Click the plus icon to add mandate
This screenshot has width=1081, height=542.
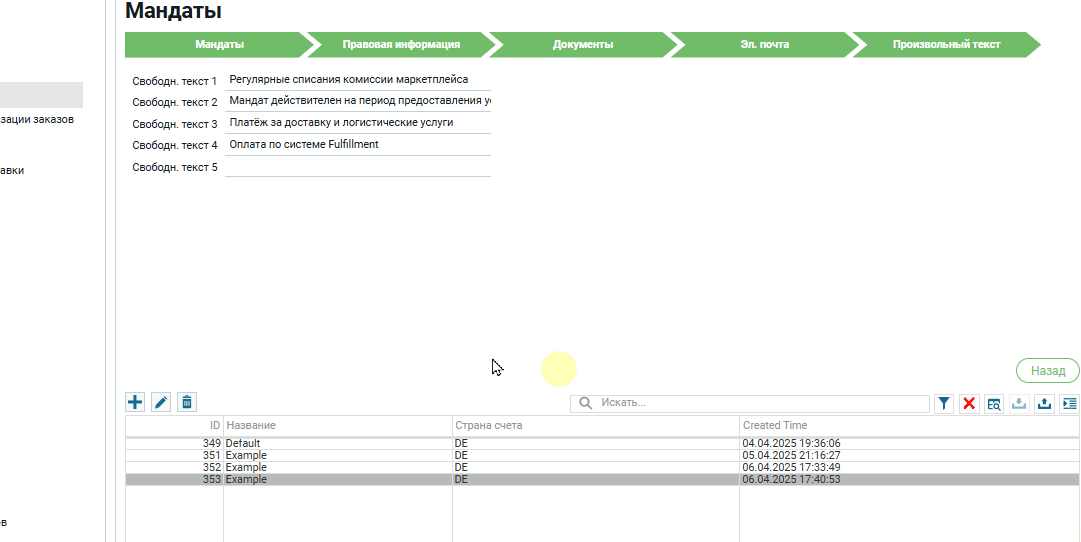(135, 402)
